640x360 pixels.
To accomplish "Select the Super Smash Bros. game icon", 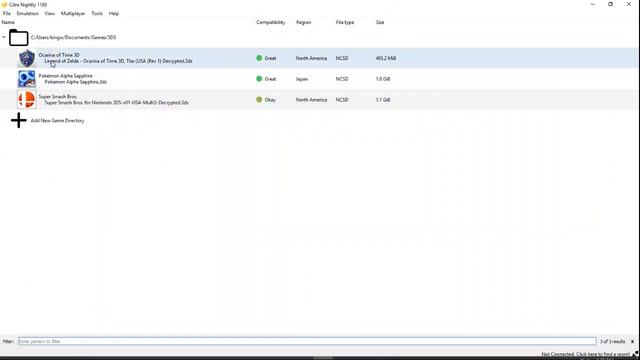I will click(27, 100).
